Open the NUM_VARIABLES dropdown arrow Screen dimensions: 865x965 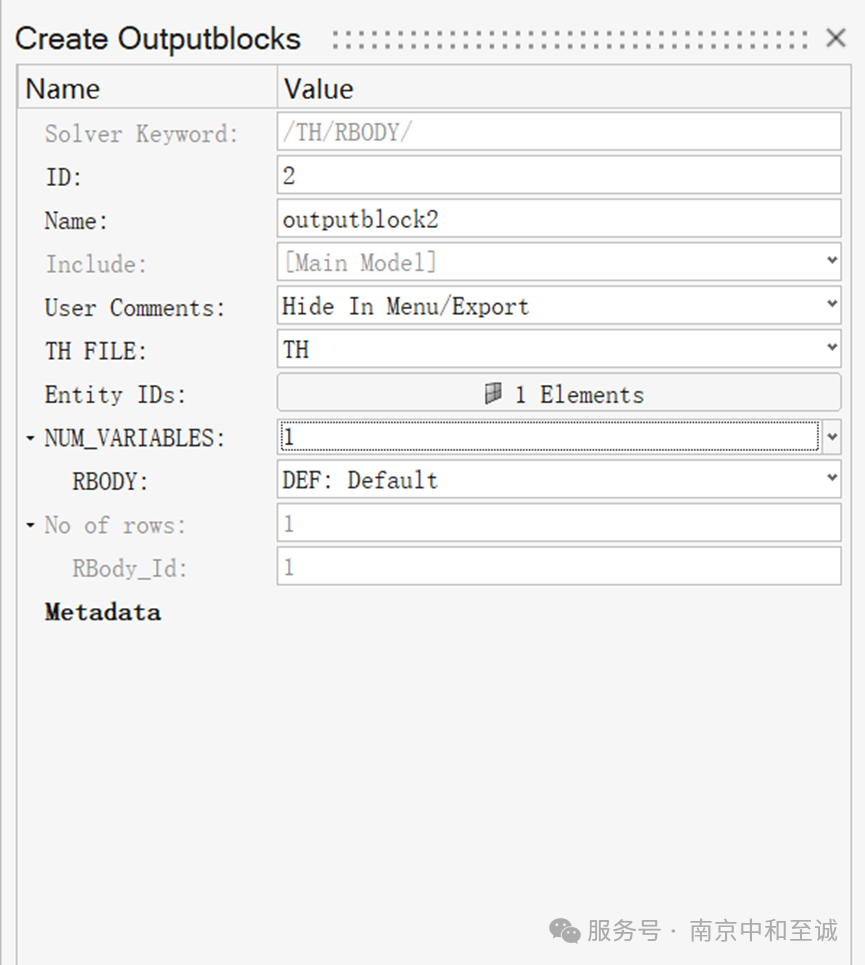(832, 436)
